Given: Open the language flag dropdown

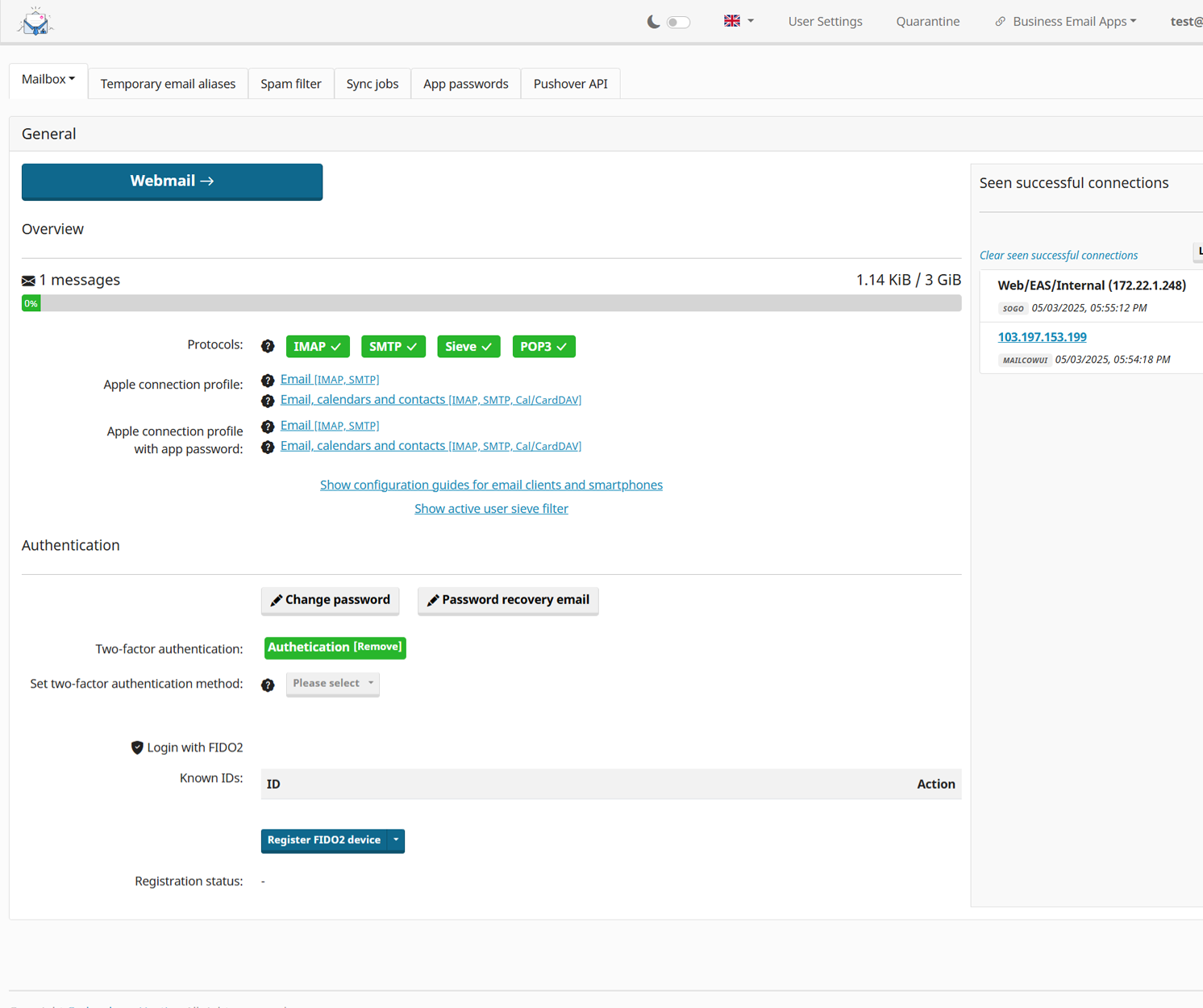Looking at the screenshot, I should click(x=739, y=21).
